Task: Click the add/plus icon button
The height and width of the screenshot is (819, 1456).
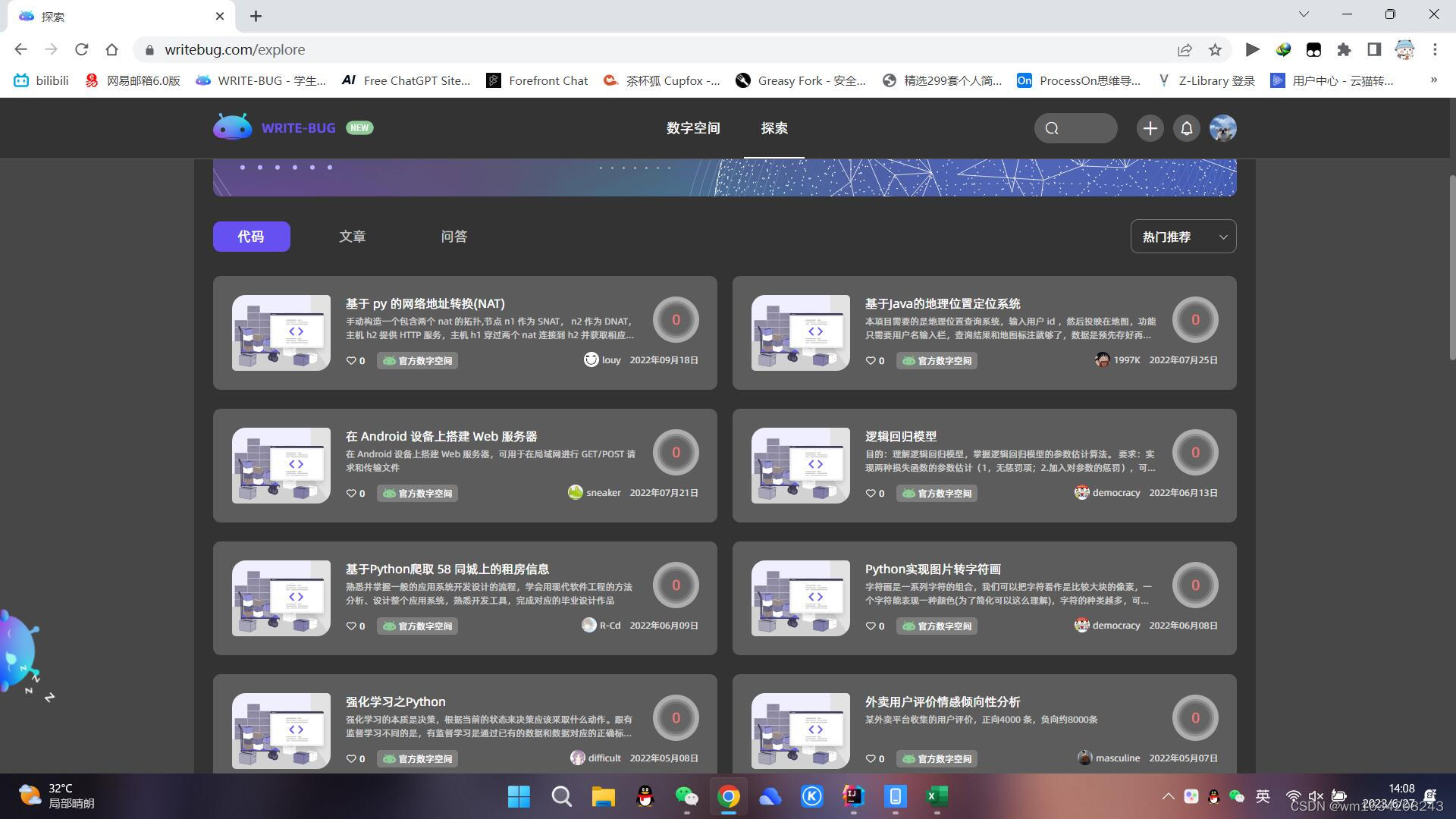Action: click(x=1150, y=128)
